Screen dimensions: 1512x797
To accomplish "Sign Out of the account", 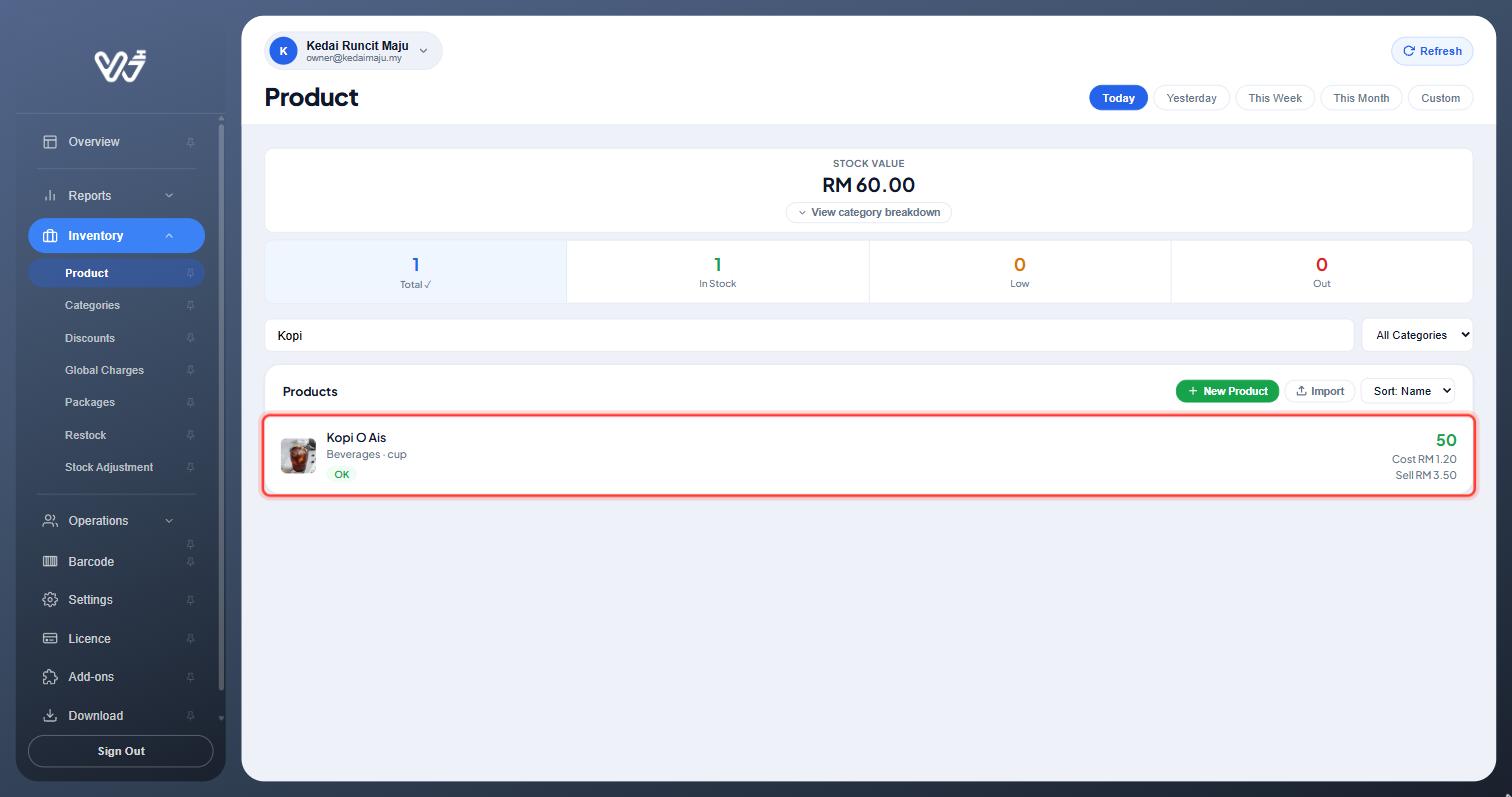I will click(121, 751).
